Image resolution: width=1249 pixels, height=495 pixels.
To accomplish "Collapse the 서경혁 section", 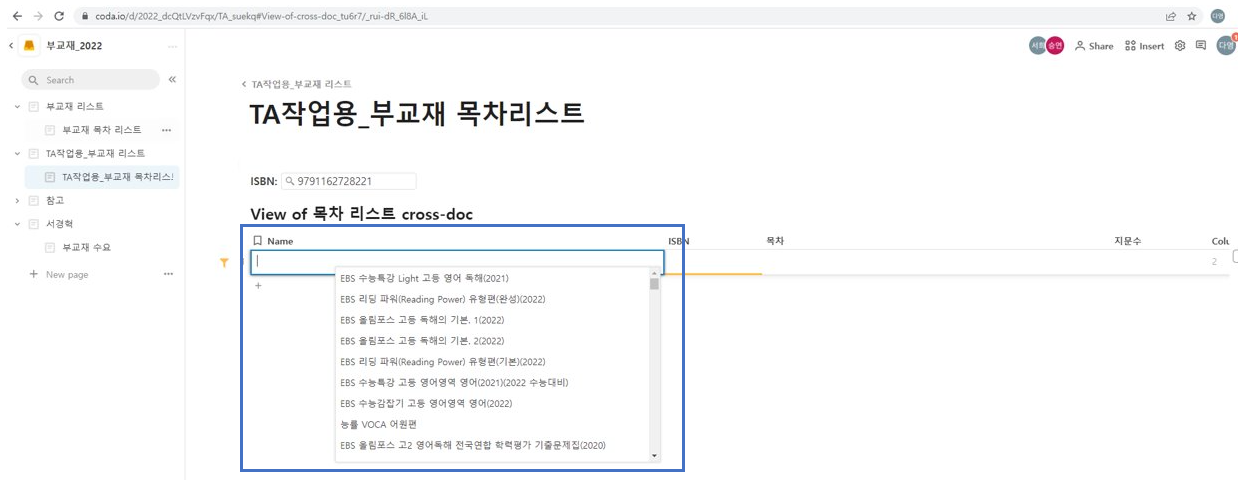I will click(x=17, y=224).
